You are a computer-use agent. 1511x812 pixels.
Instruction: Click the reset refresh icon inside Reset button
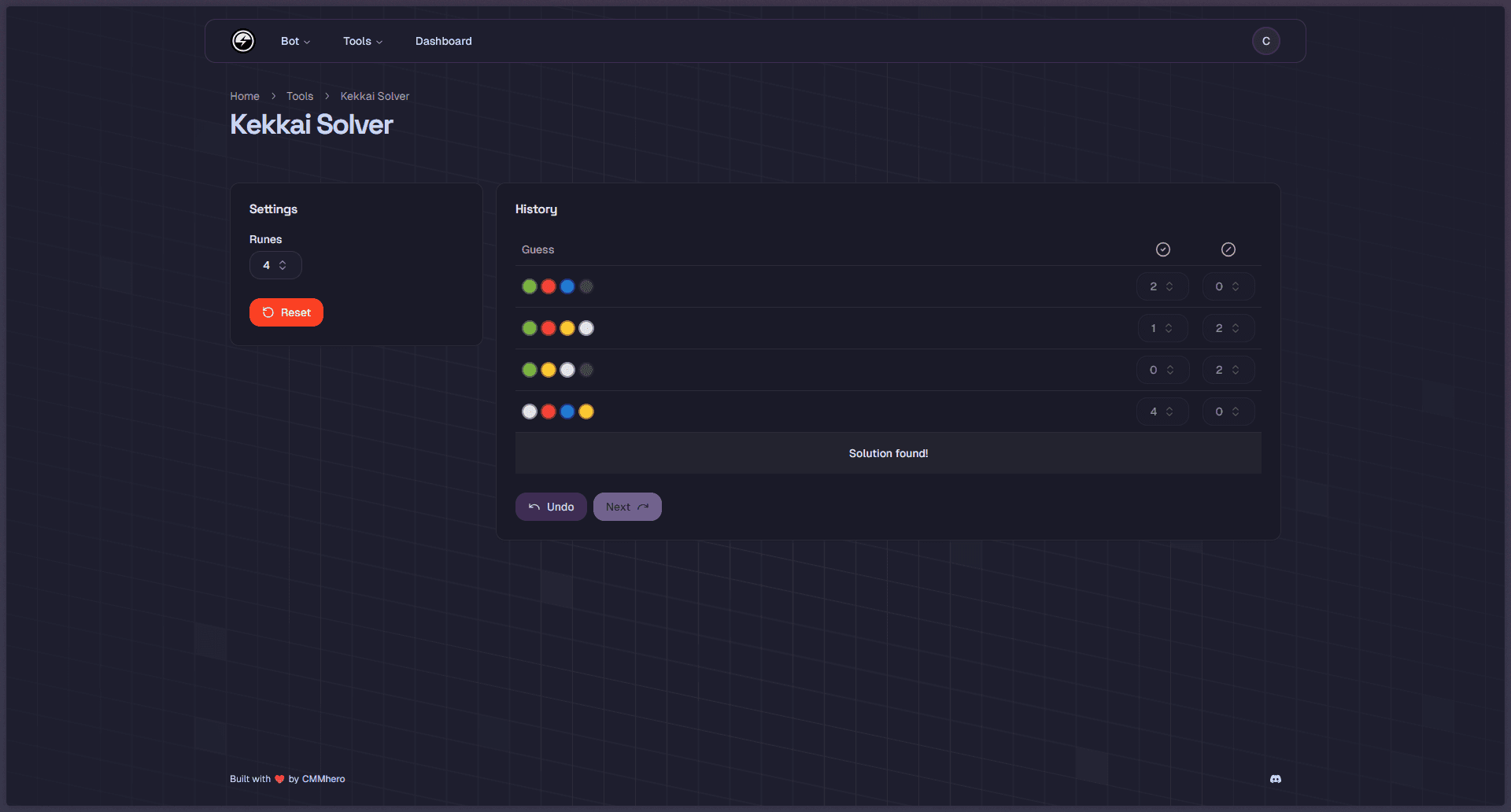[x=268, y=312]
